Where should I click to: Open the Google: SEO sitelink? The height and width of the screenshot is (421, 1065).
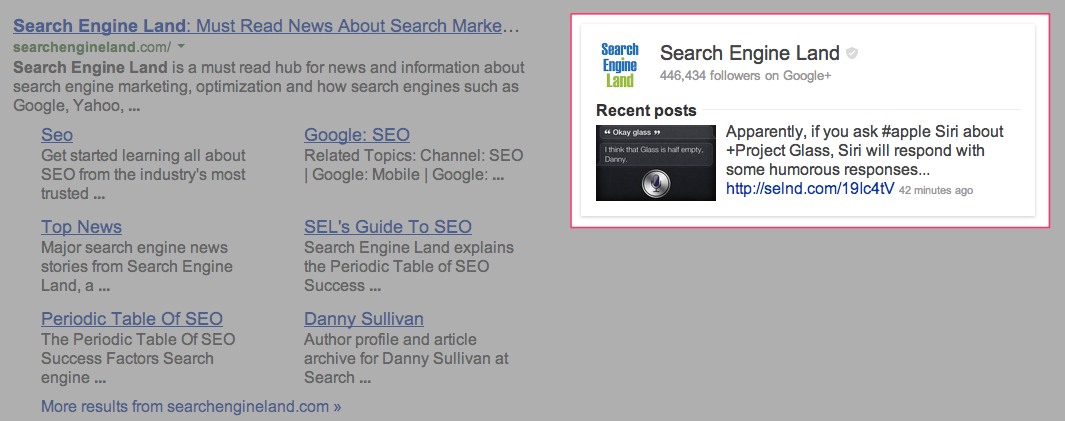(357, 134)
